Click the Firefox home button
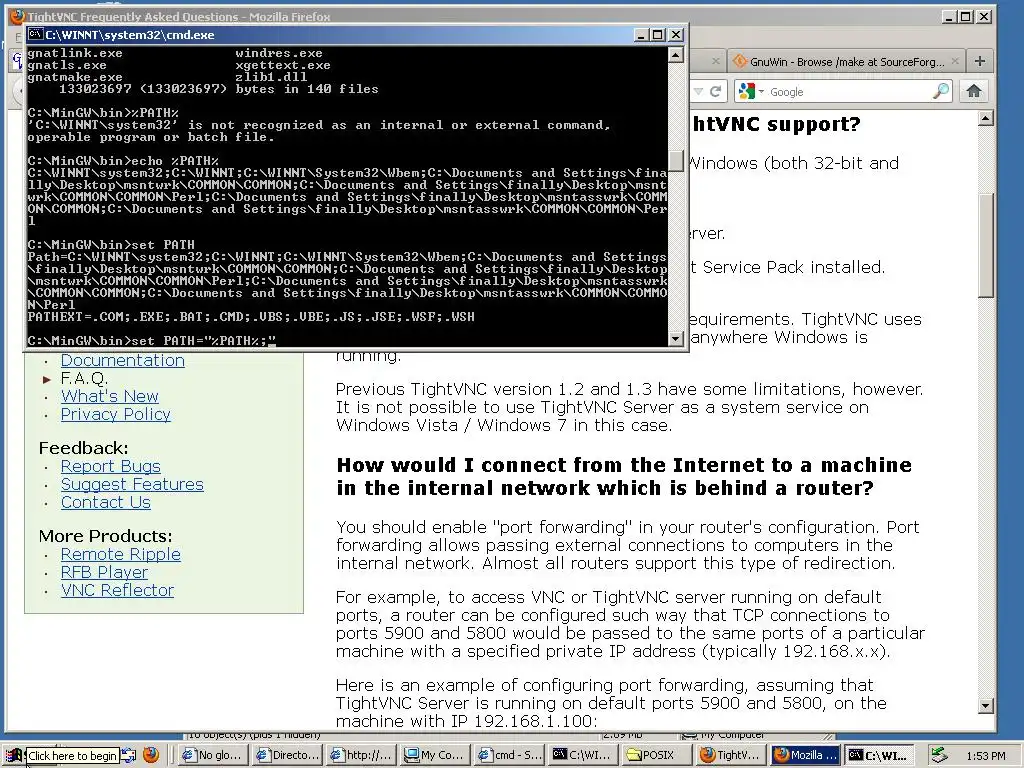 click(x=974, y=91)
